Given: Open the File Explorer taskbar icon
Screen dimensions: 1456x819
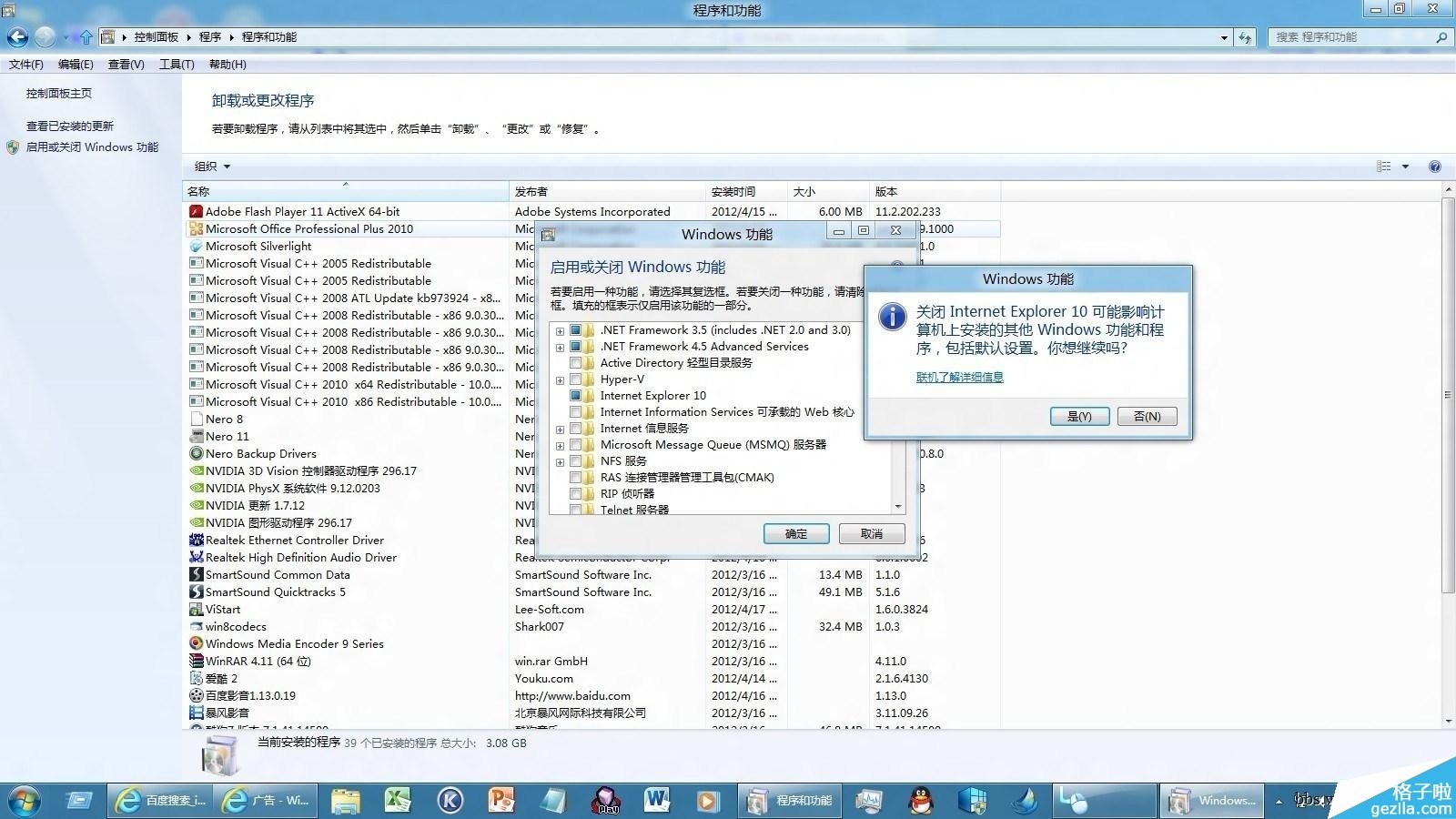Looking at the screenshot, I should click(346, 801).
